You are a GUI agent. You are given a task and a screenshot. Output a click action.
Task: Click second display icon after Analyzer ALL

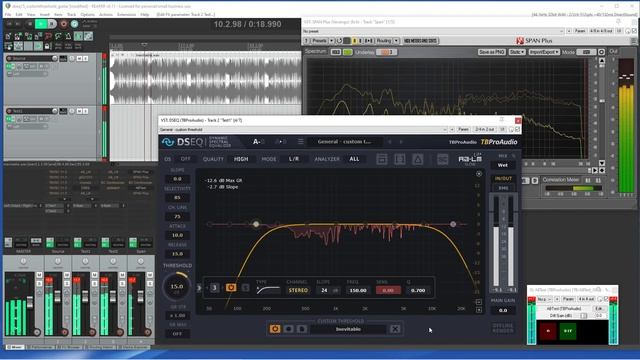[400, 159]
